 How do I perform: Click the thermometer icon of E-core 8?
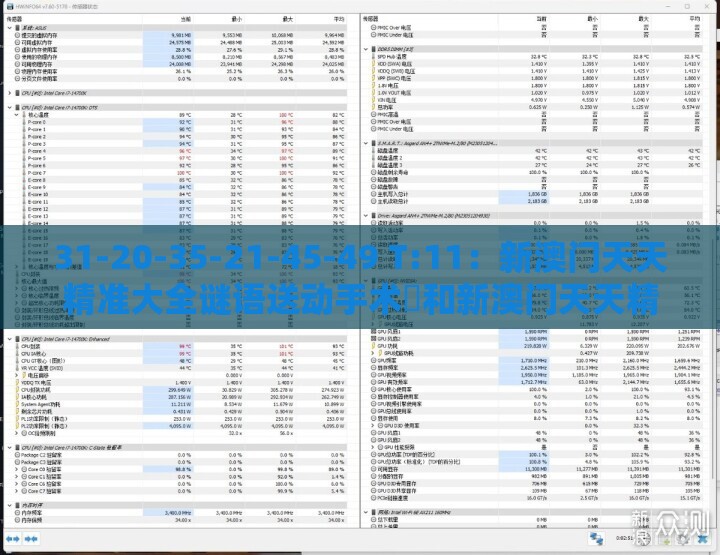click(24, 180)
